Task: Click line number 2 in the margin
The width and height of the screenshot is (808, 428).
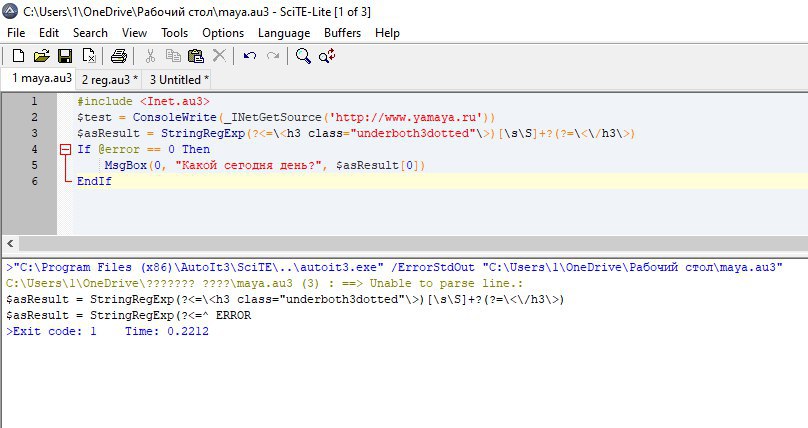Action: pos(34,117)
